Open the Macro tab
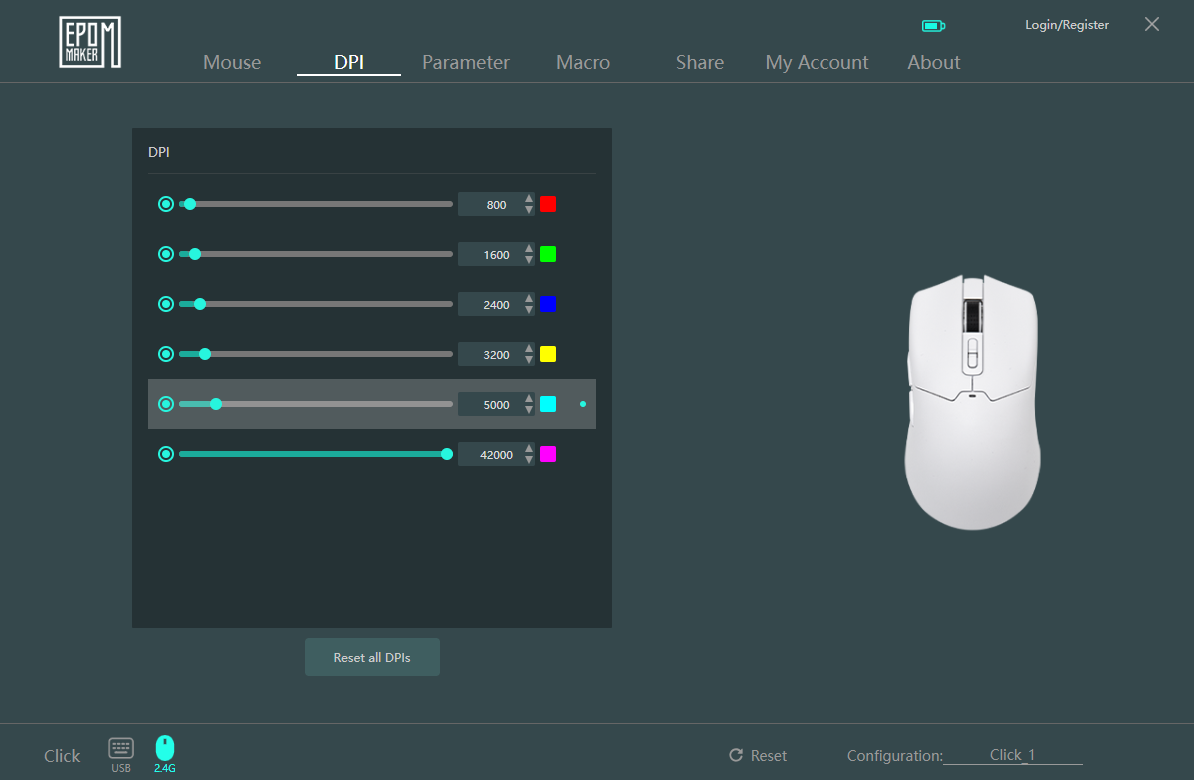The width and height of the screenshot is (1194, 780). [x=582, y=62]
